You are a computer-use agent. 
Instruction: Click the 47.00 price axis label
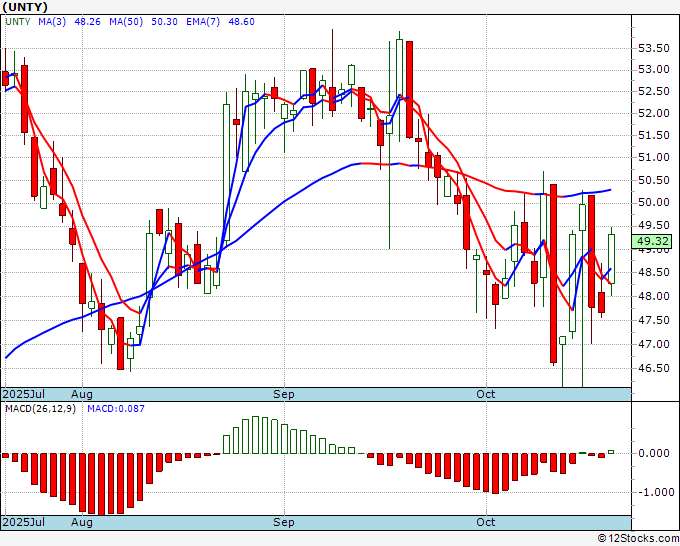click(x=654, y=344)
